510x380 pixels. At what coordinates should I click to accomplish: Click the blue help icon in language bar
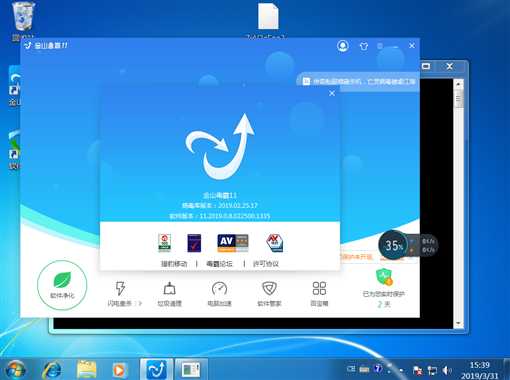click(x=378, y=369)
